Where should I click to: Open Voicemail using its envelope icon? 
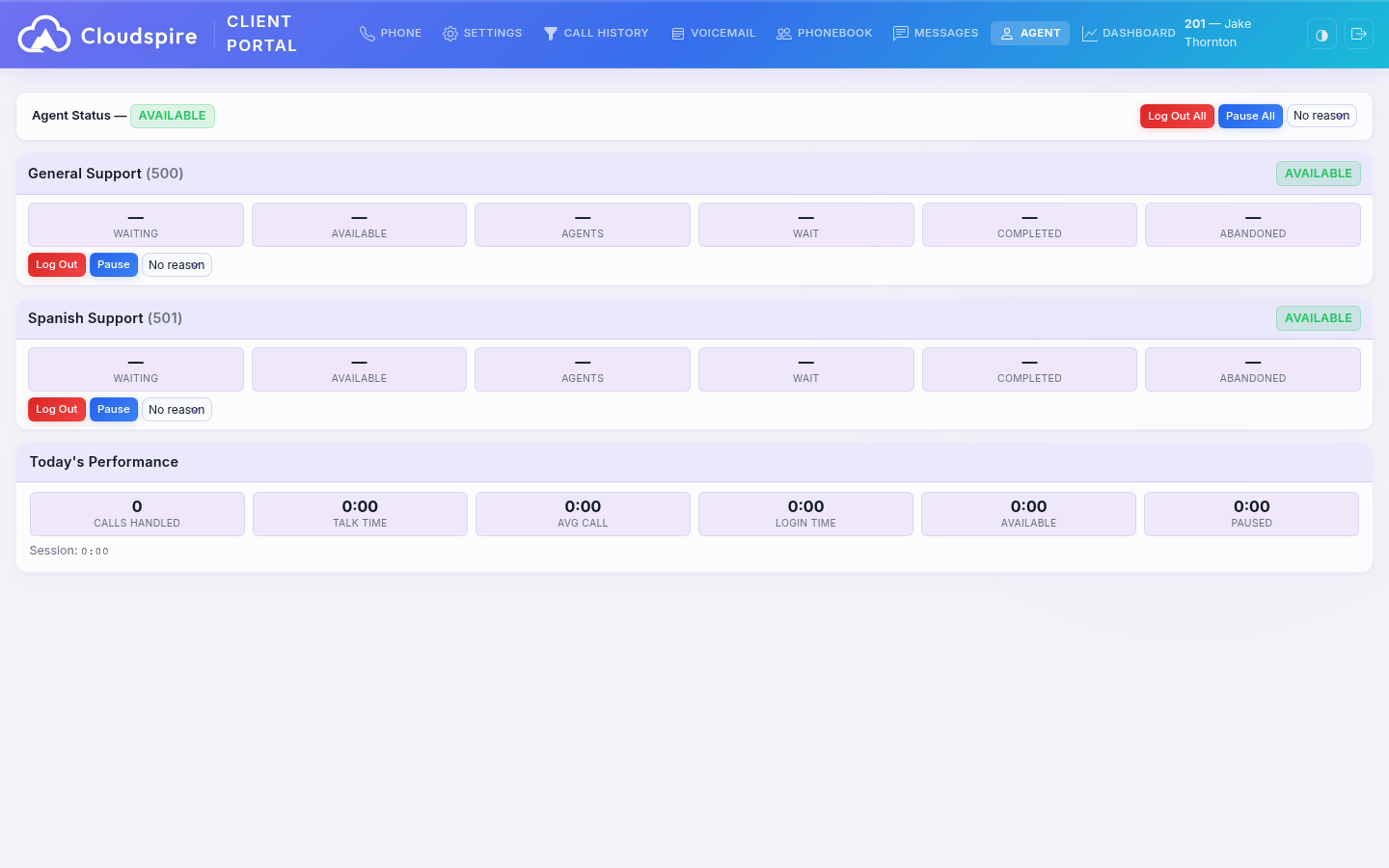click(x=678, y=33)
